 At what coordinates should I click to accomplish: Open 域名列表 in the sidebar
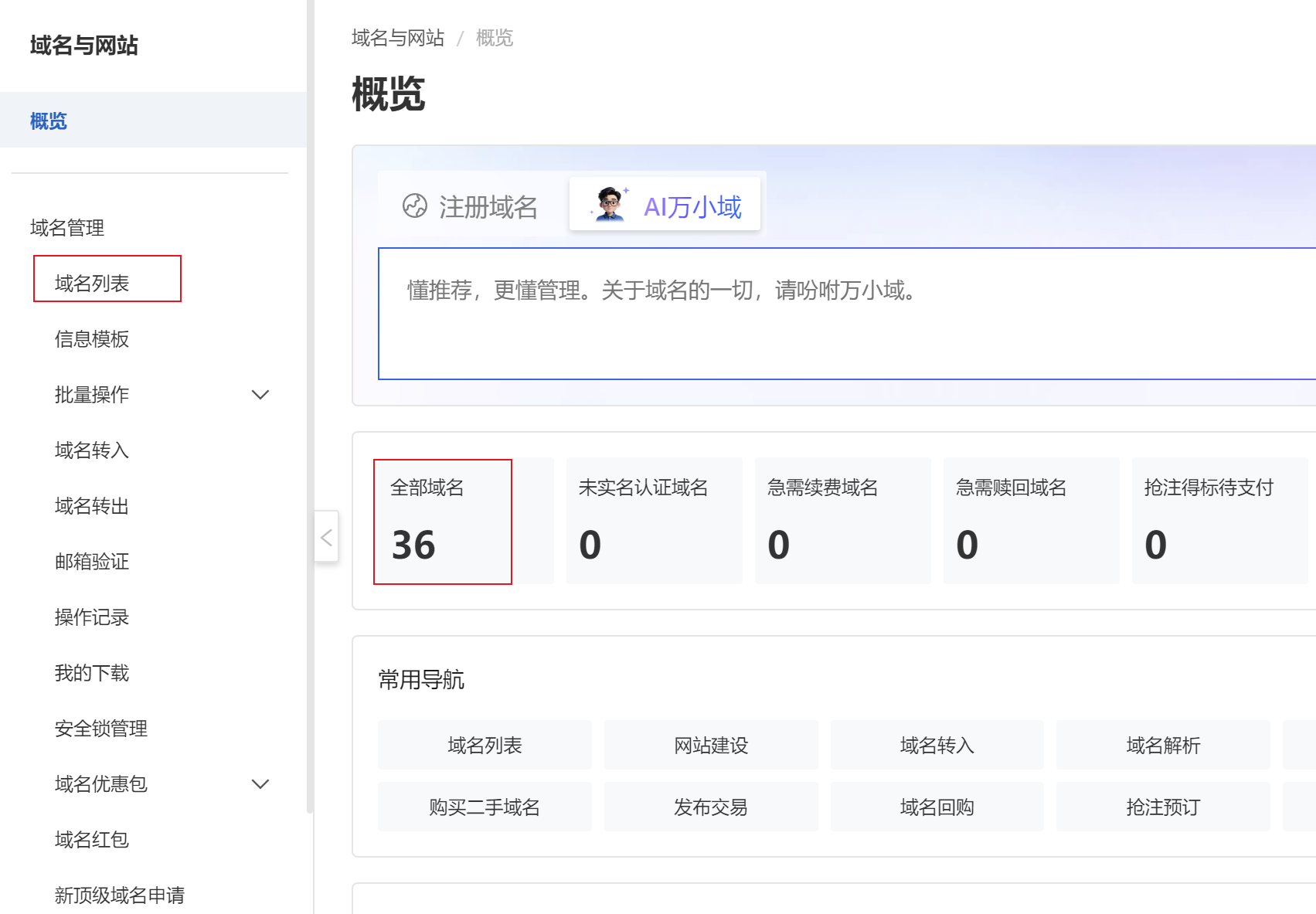92,284
